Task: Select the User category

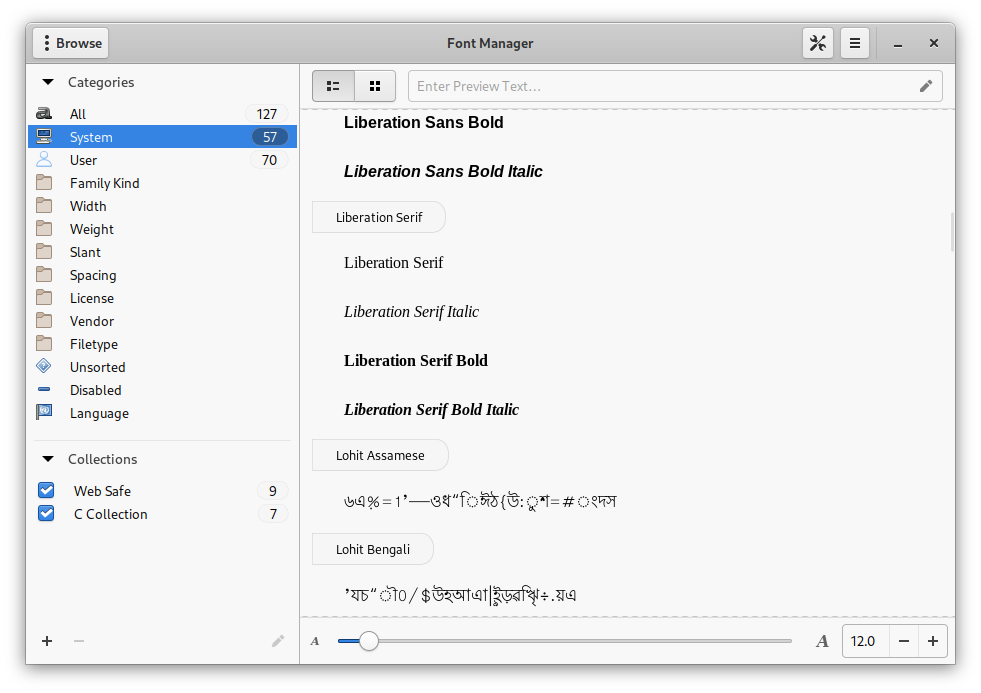Action: coord(83,160)
